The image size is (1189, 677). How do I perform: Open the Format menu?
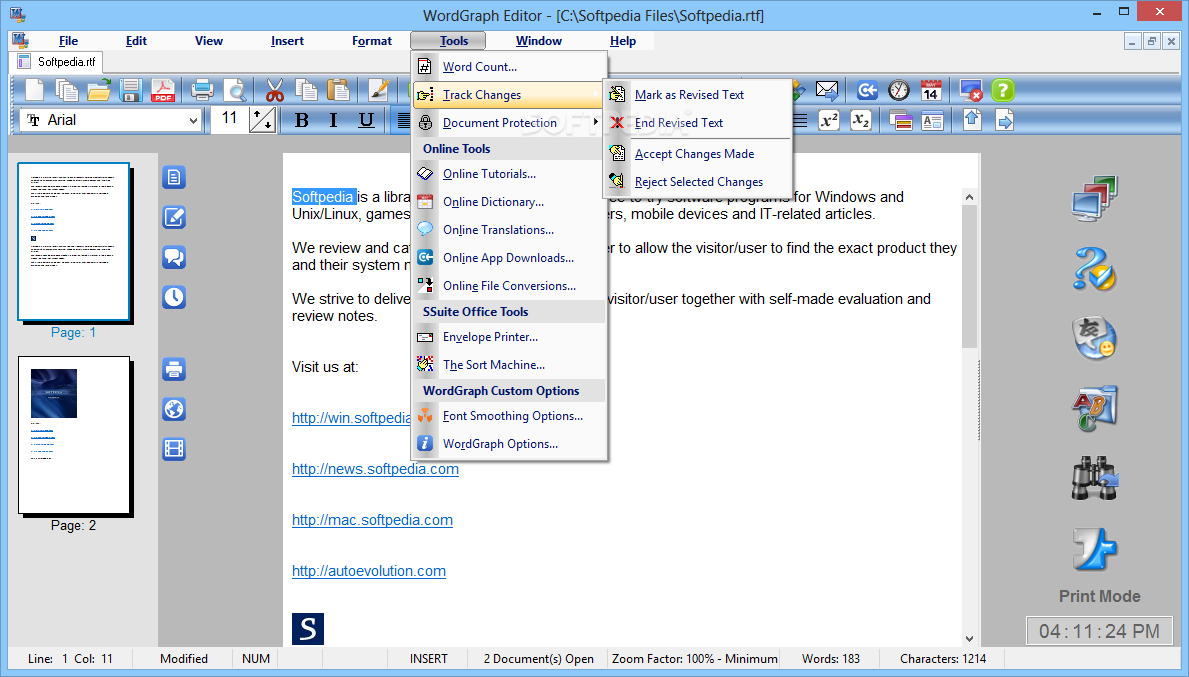tap(372, 41)
